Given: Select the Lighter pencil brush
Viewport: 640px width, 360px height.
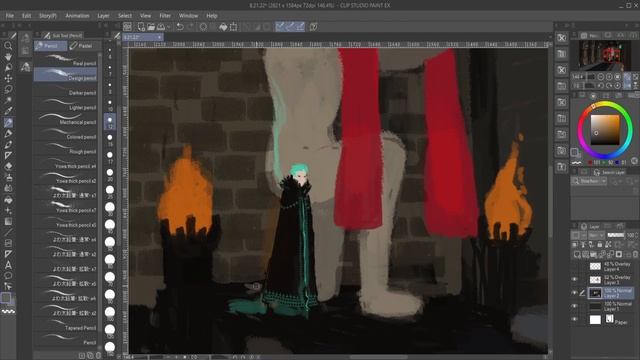Looking at the screenshot, I should point(65,104).
